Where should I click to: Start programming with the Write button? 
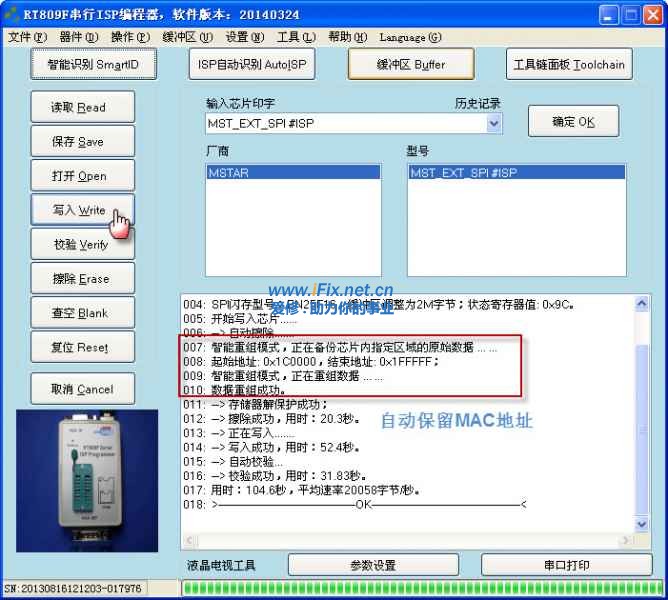[x=80, y=211]
